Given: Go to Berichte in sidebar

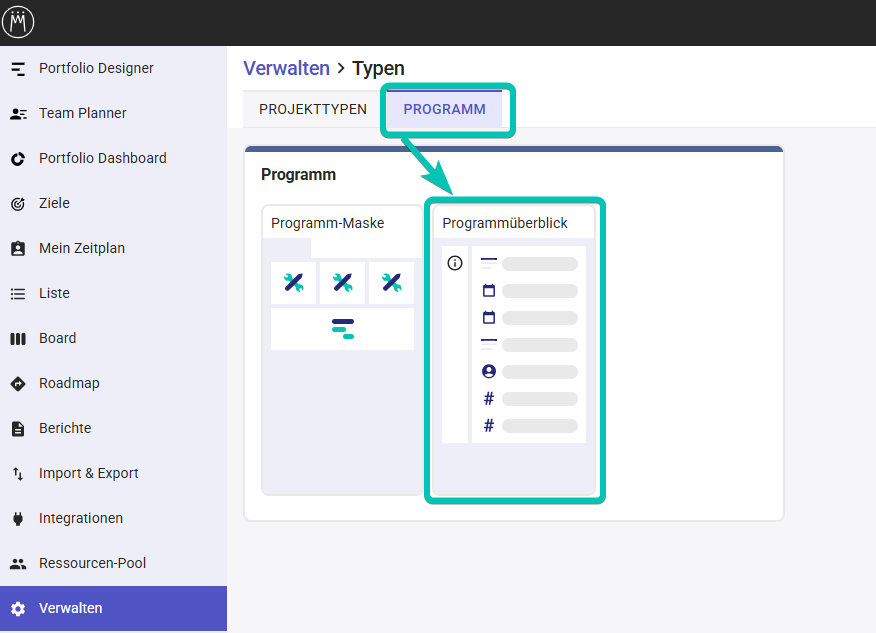Looking at the screenshot, I should (65, 429).
